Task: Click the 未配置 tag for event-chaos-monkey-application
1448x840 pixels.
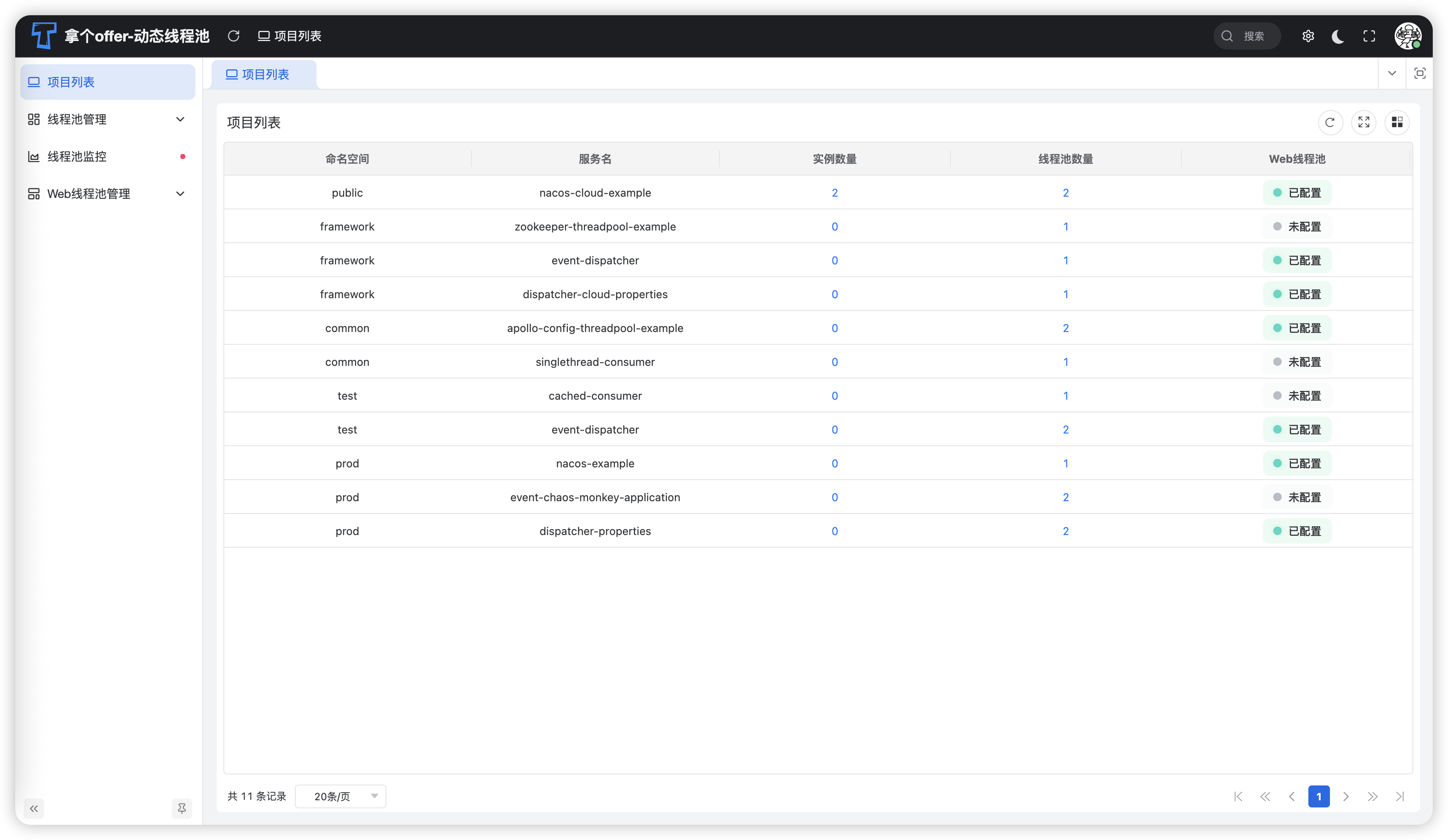Action: click(x=1297, y=497)
